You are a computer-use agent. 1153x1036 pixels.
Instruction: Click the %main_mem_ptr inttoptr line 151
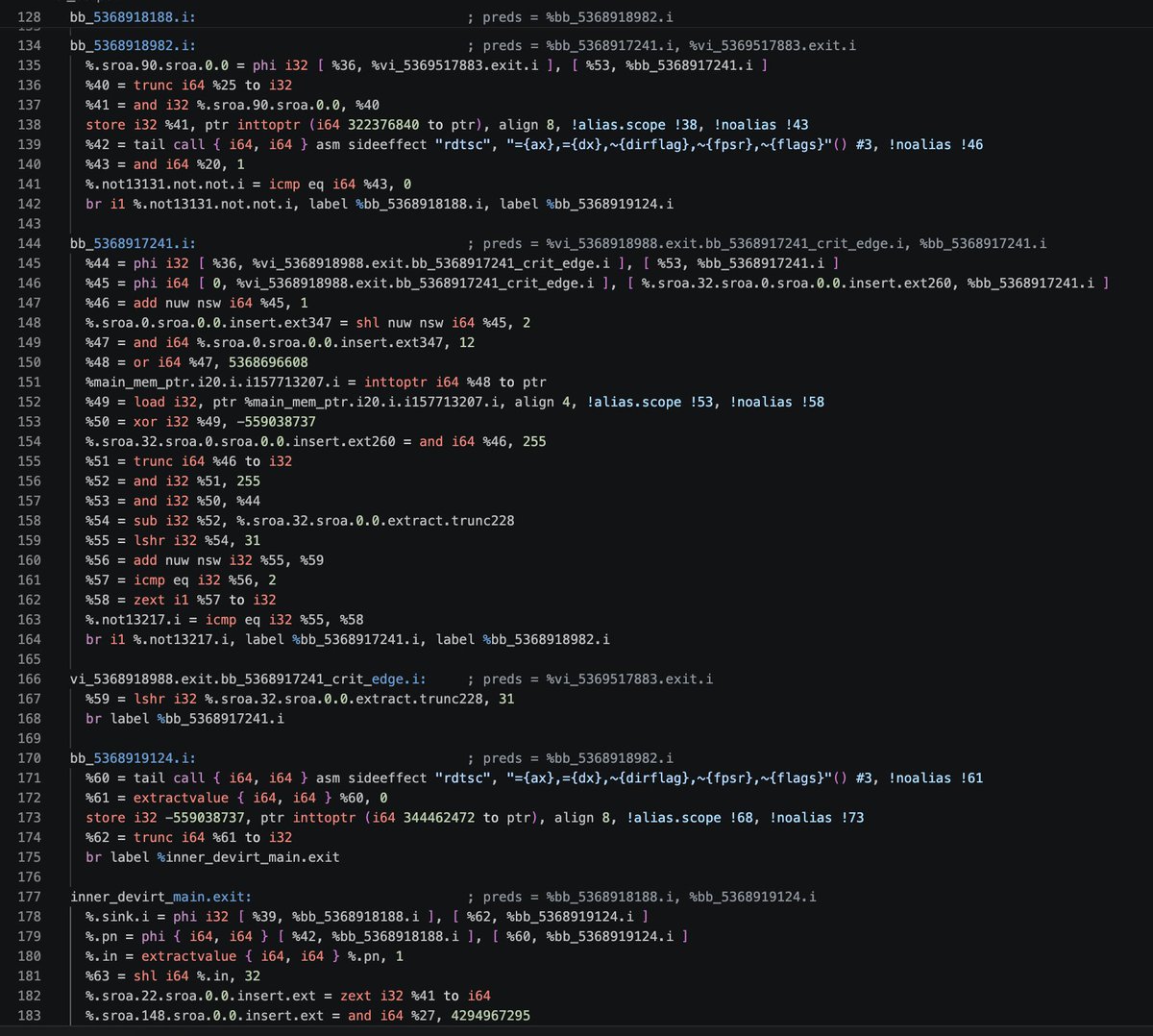click(316, 382)
